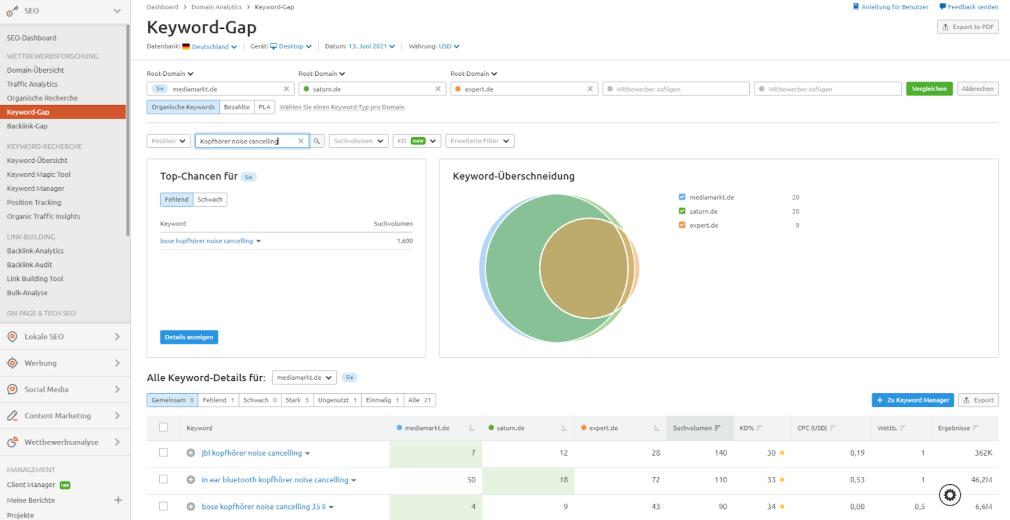The width and height of the screenshot is (1010, 520).
Task: Clear the expert.de domain entry
Action: (x=589, y=89)
